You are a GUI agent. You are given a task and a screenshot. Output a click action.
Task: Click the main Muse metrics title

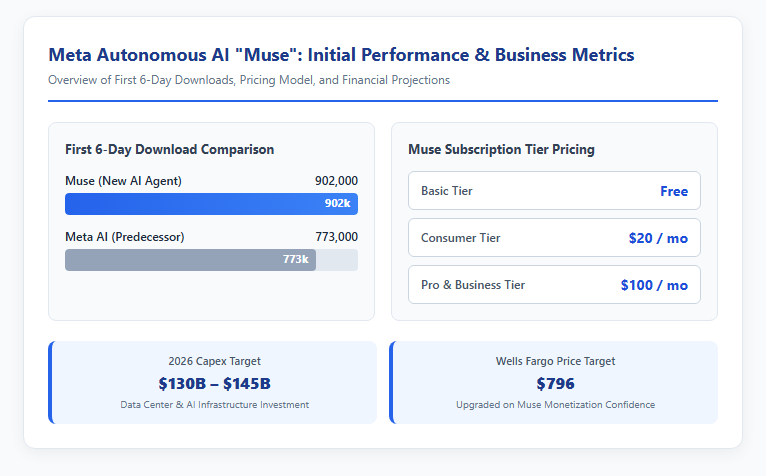point(341,55)
